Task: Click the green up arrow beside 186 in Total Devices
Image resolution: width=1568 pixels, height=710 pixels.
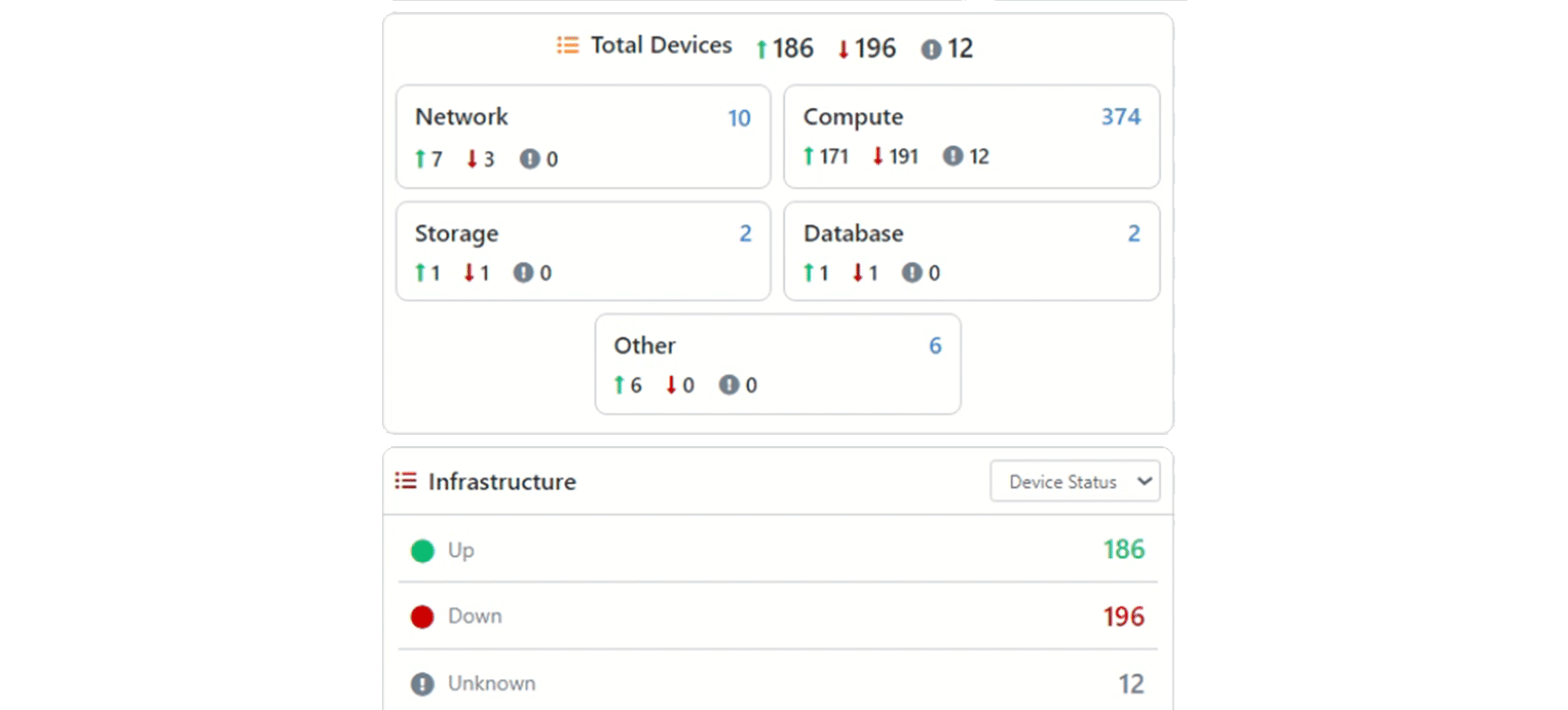Action: coord(761,49)
